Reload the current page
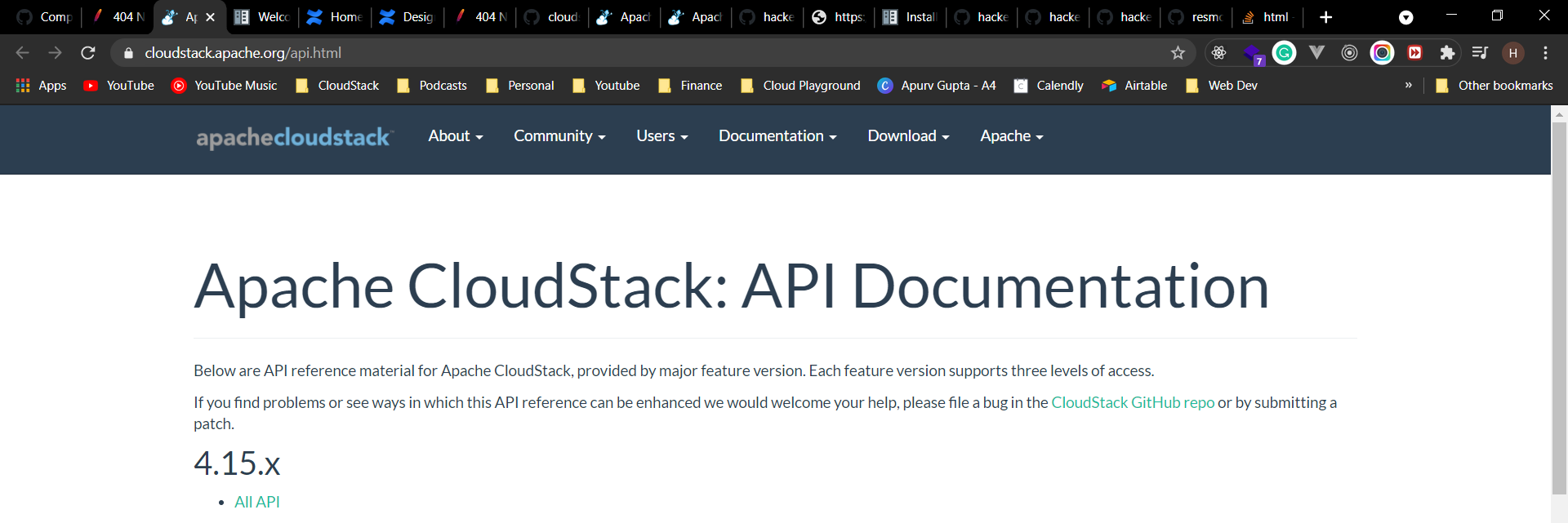 tap(88, 53)
